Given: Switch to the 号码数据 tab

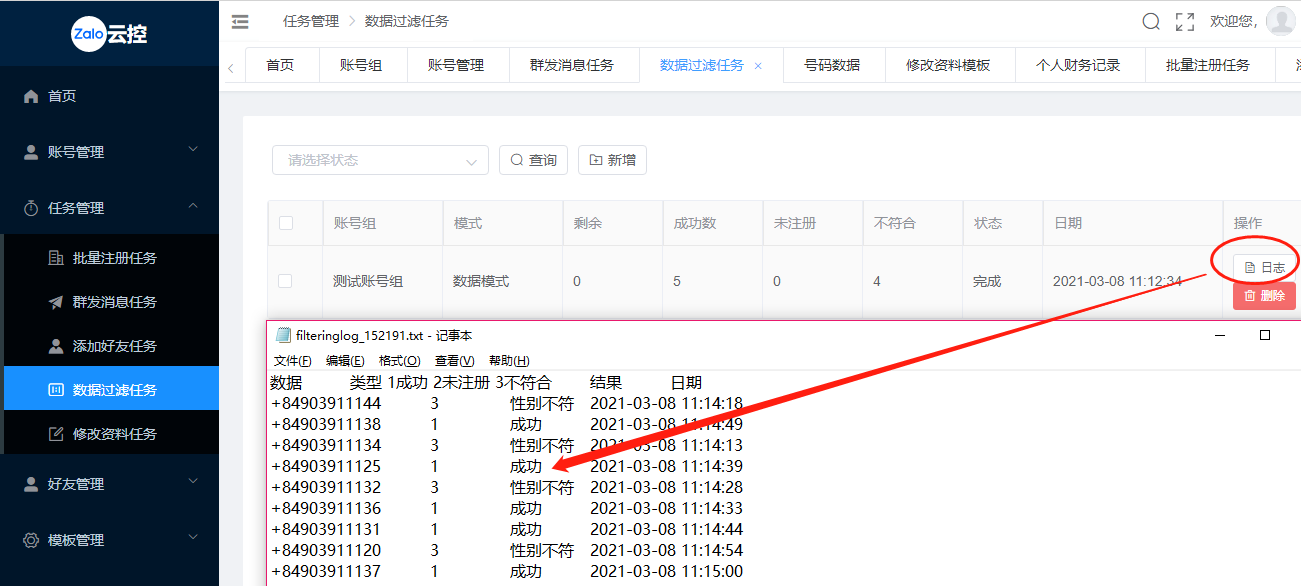Looking at the screenshot, I should [x=832, y=65].
